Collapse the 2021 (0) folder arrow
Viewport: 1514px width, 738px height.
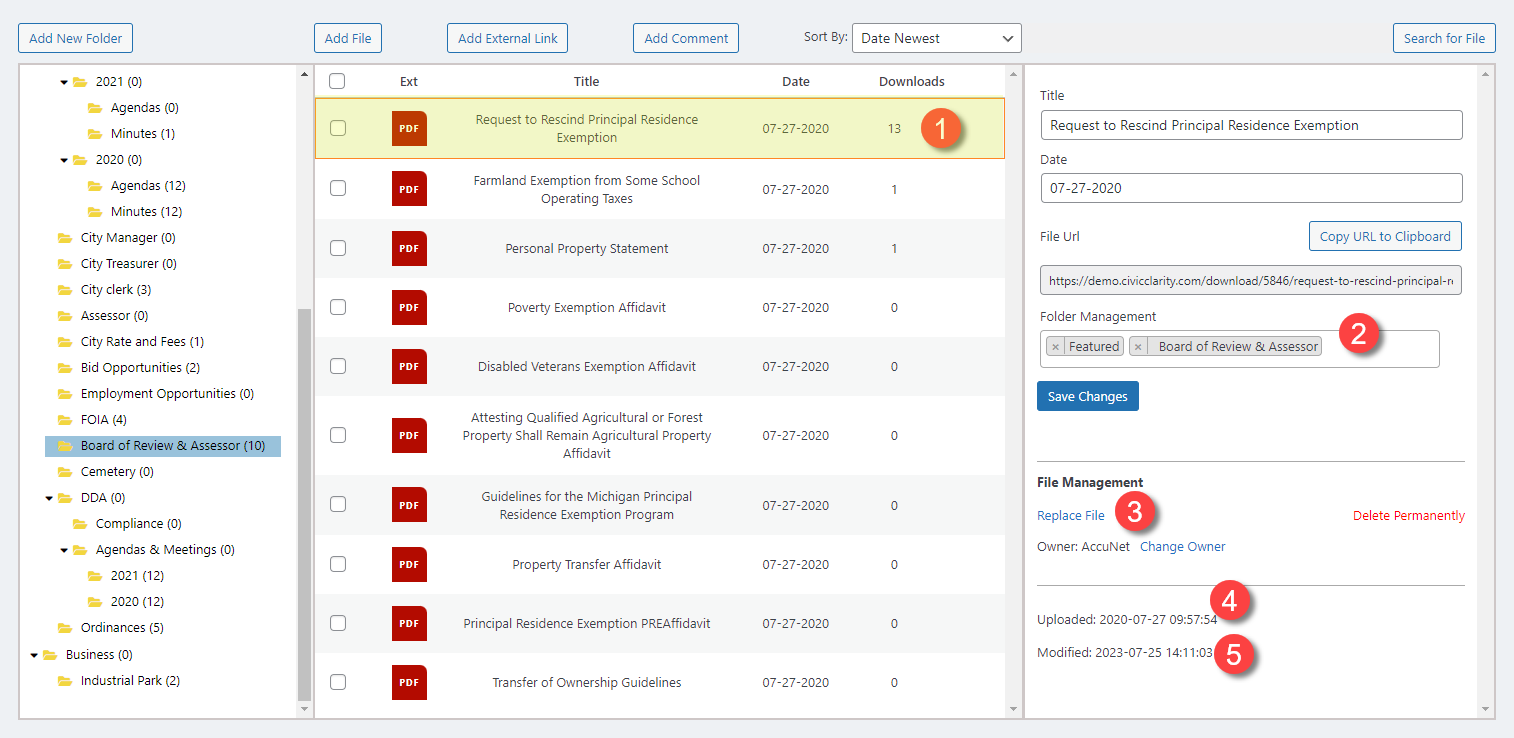(64, 82)
